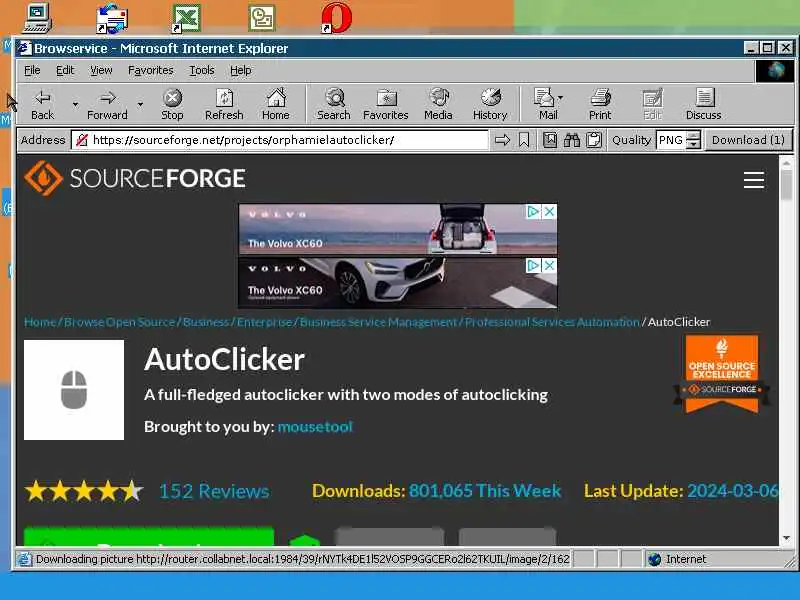Show browsing History
The height and width of the screenshot is (600, 800).
(x=490, y=105)
